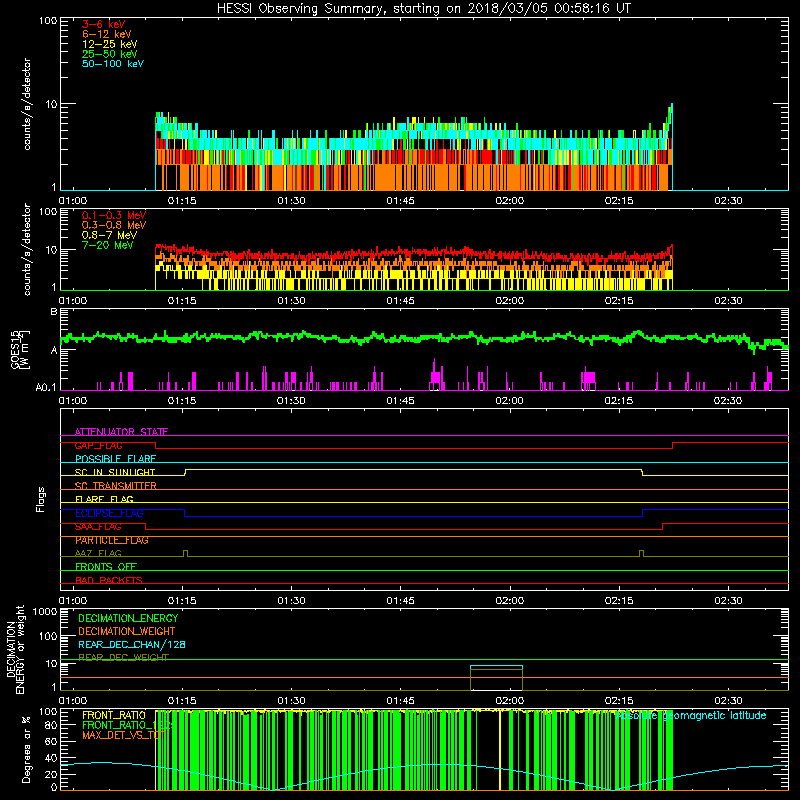Select the cyan 50-100 keV legend entry
The width and height of the screenshot is (800, 800).
tap(113, 64)
